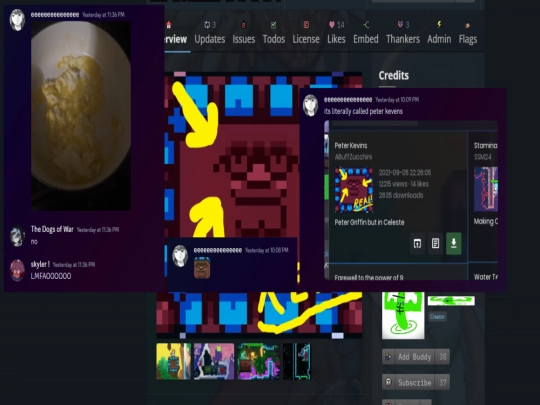This screenshot has height=405, width=540.
Task: Open the food bowl photo in chat
Action: tap(81, 116)
